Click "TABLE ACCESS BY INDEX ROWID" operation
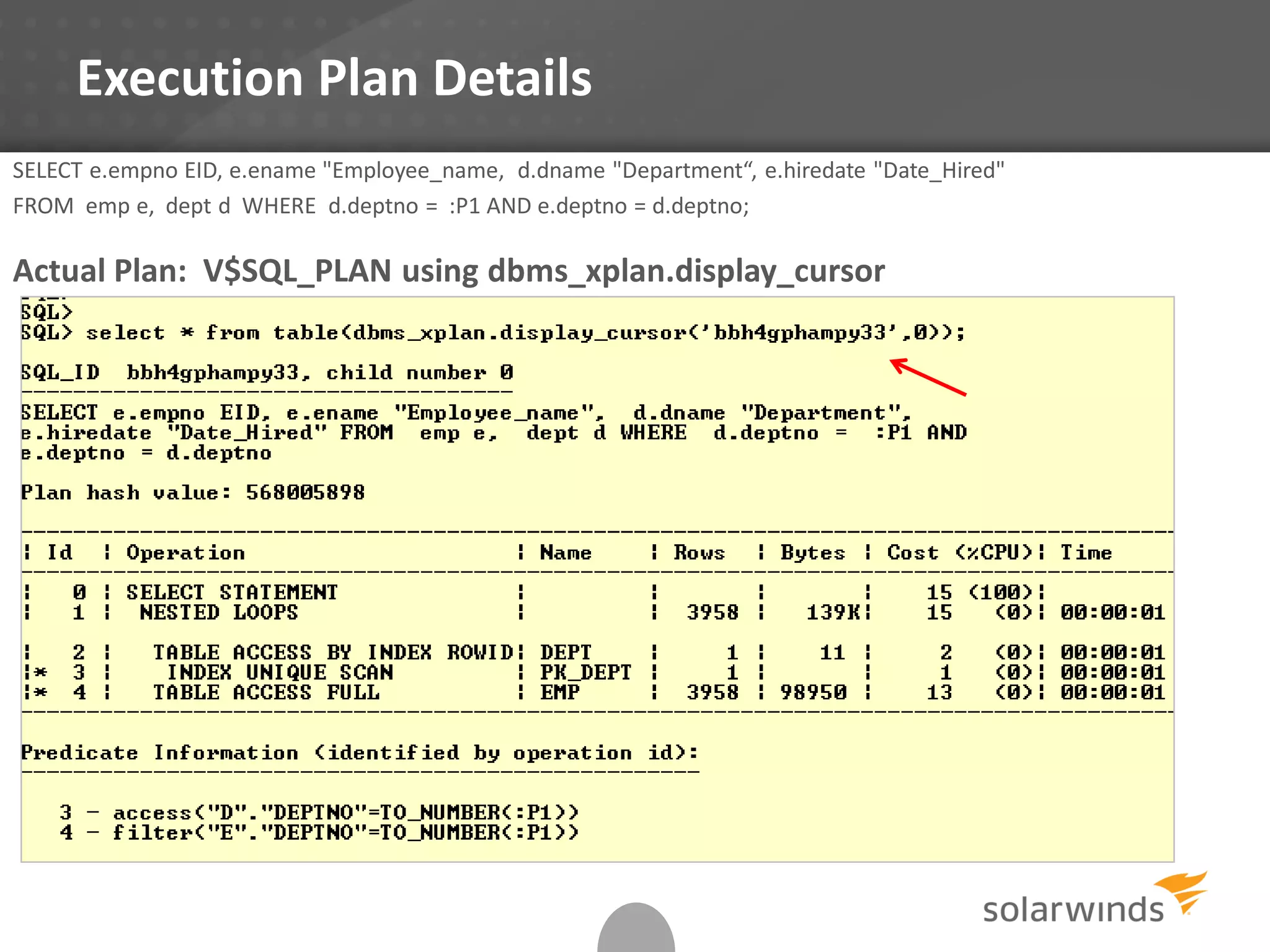Screen dimensions: 1270x952 click(333, 652)
